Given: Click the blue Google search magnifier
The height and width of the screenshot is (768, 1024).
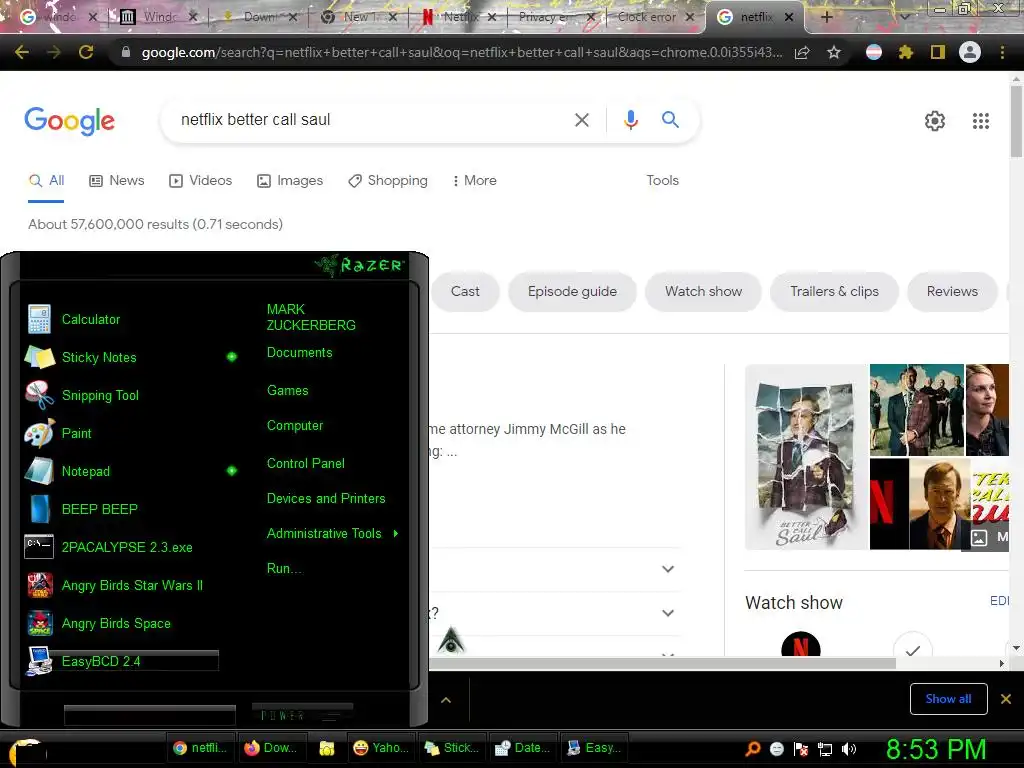Looking at the screenshot, I should pyautogui.click(x=670, y=120).
